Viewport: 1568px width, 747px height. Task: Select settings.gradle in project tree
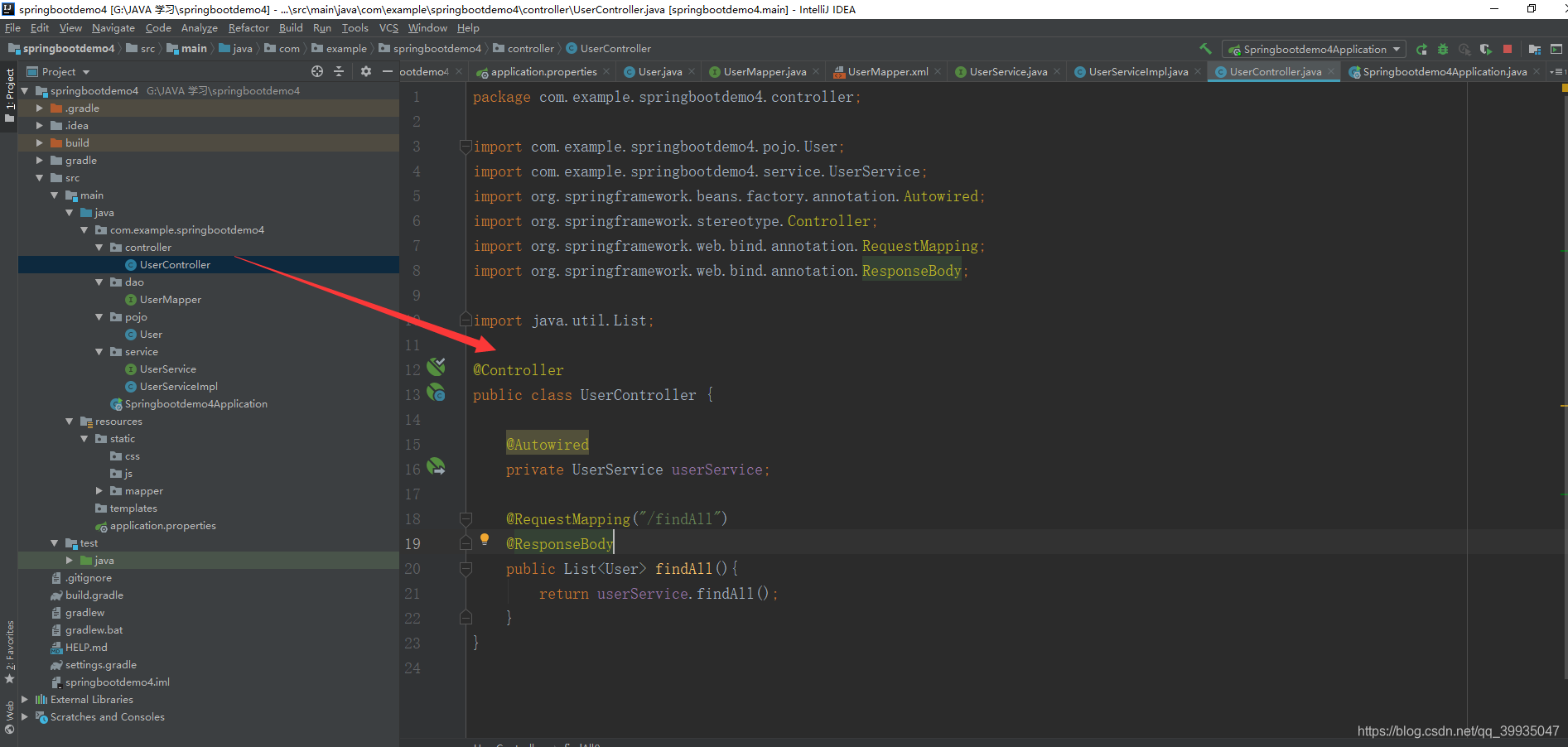[x=101, y=665]
